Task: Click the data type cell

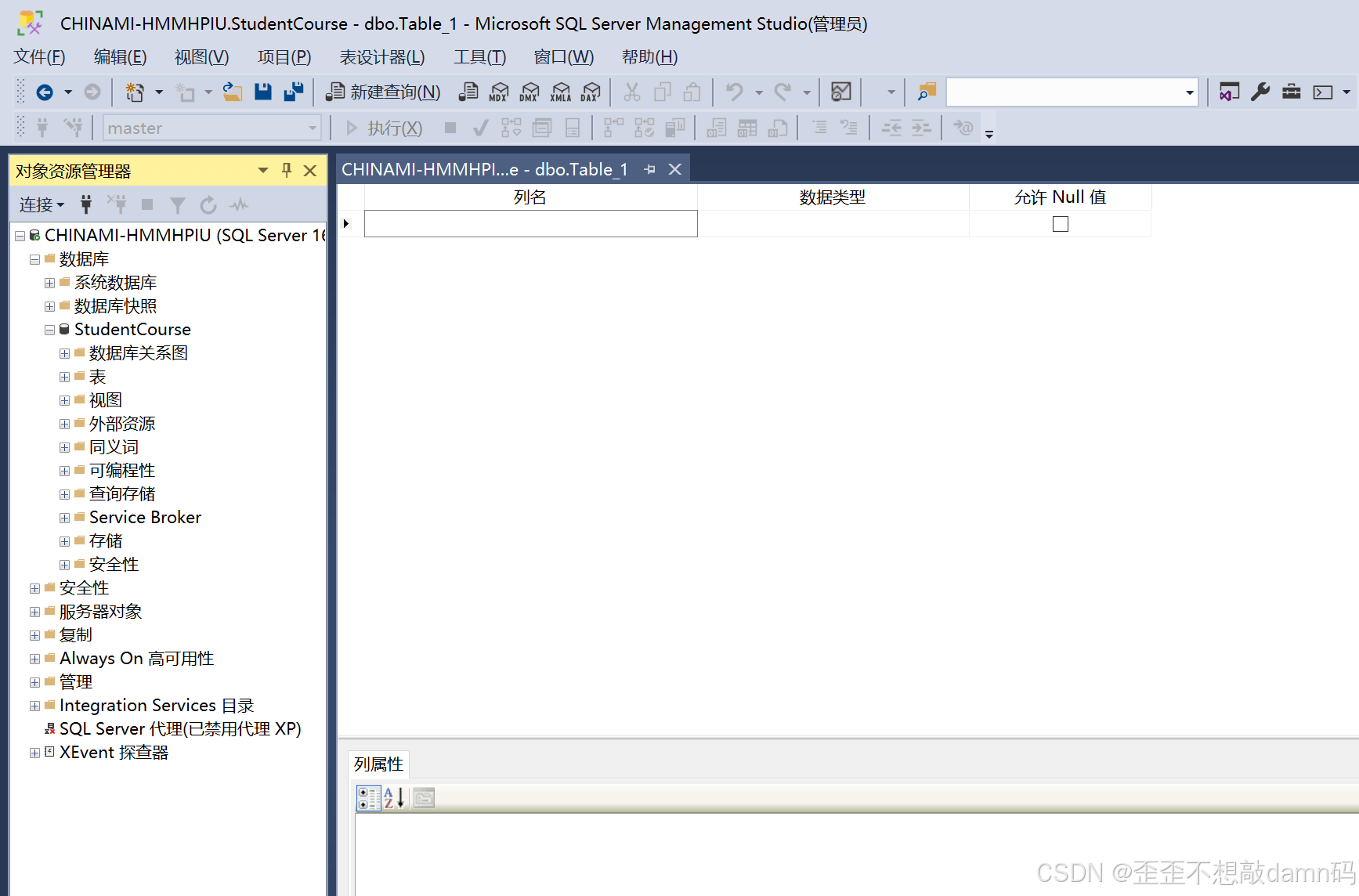Action: pyautogui.click(x=833, y=224)
